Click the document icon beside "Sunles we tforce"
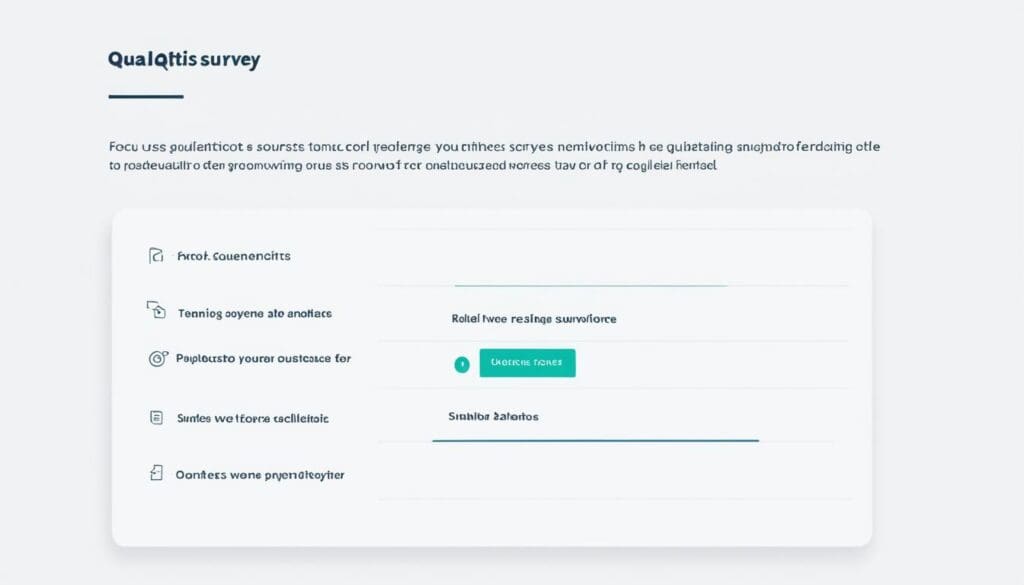 click(x=155, y=418)
